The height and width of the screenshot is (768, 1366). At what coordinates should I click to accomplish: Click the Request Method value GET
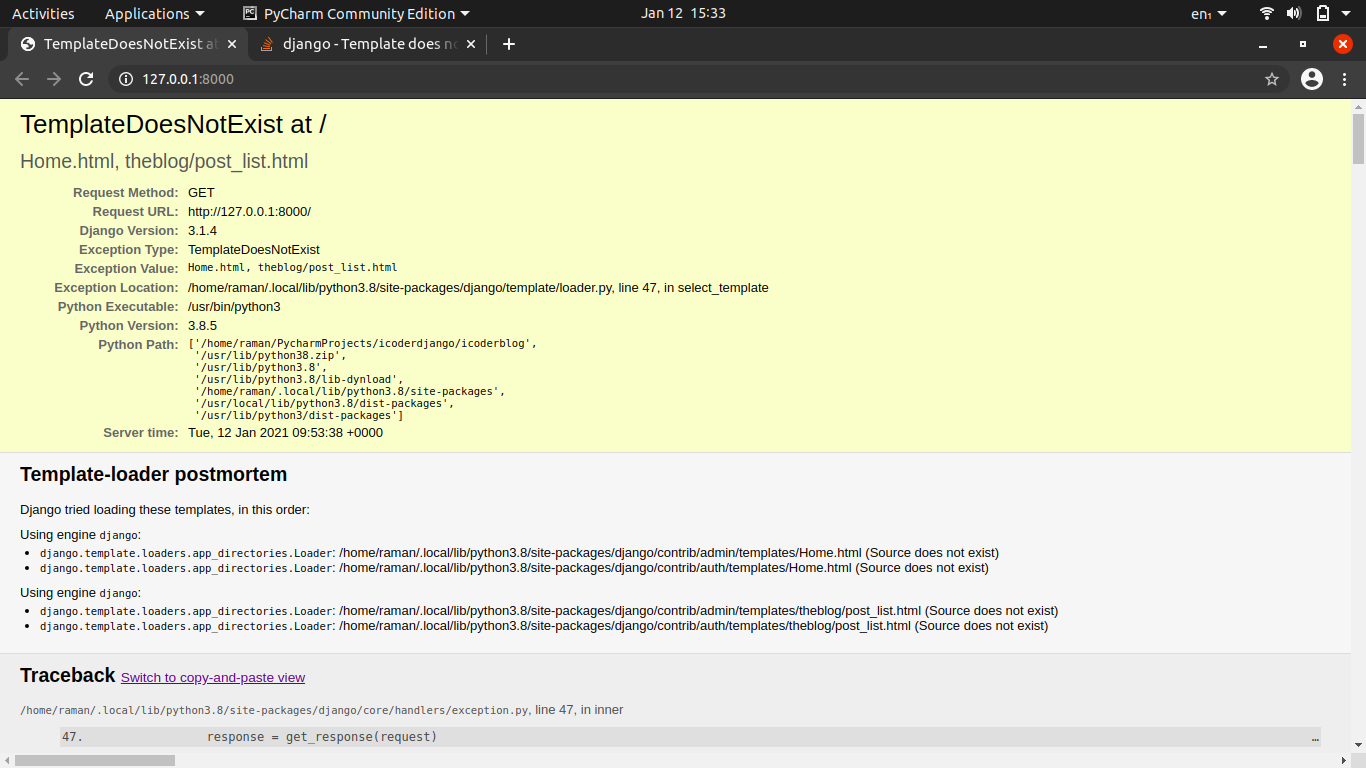[x=201, y=192]
